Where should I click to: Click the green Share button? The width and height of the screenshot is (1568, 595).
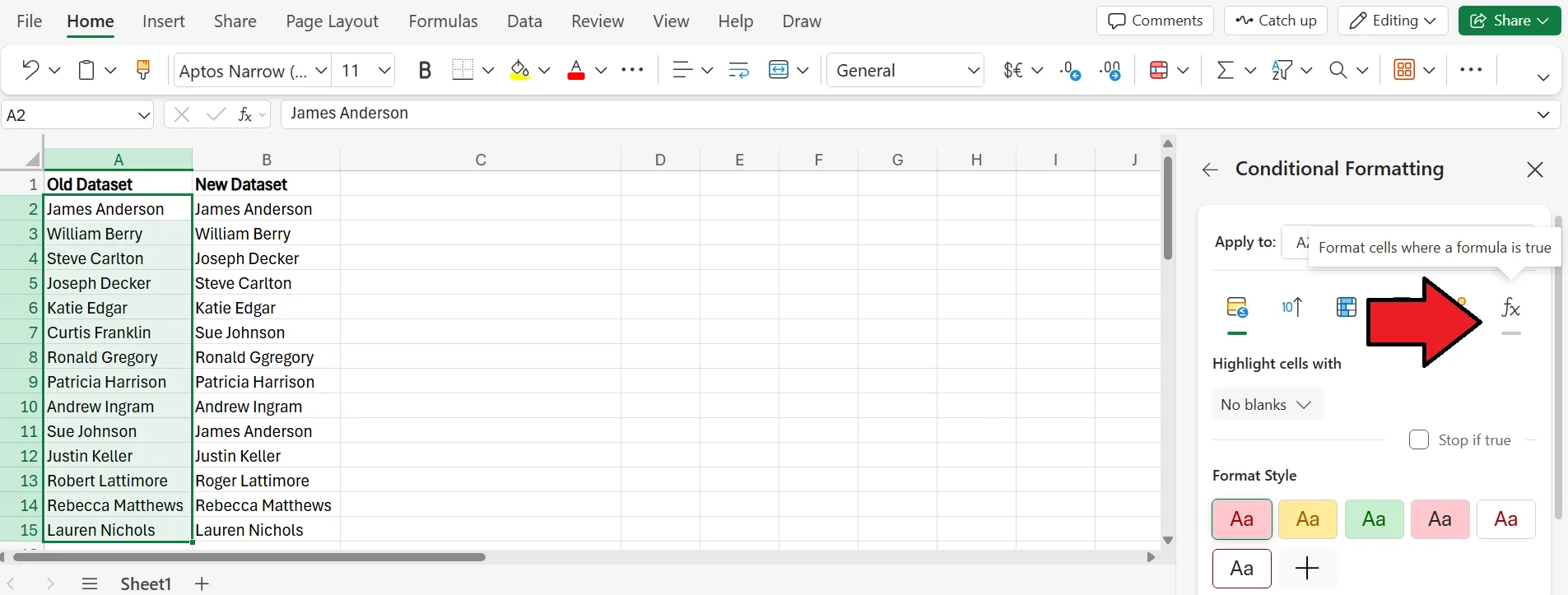pyautogui.click(x=1509, y=21)
